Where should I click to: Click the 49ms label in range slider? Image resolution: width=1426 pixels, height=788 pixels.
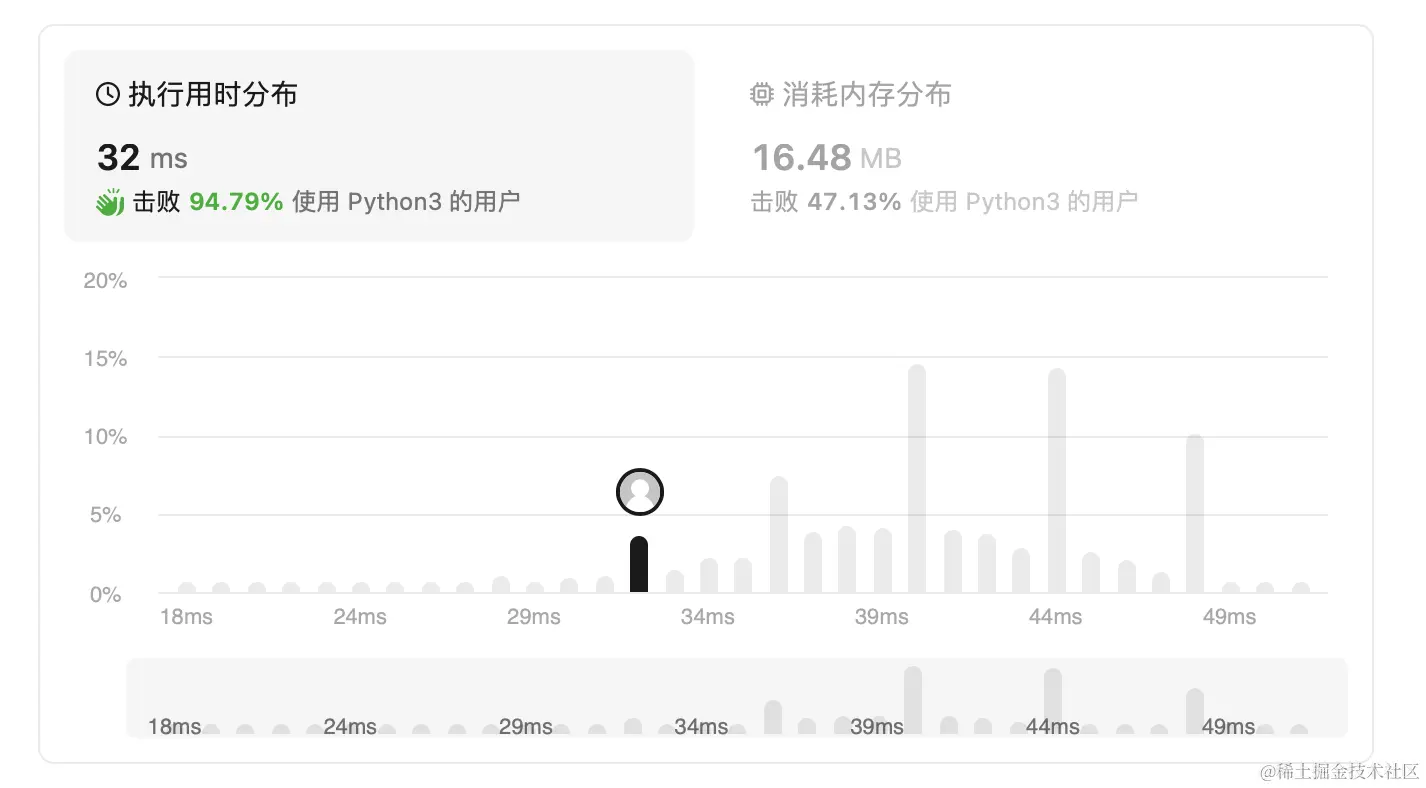click(x=1229, y=727)
